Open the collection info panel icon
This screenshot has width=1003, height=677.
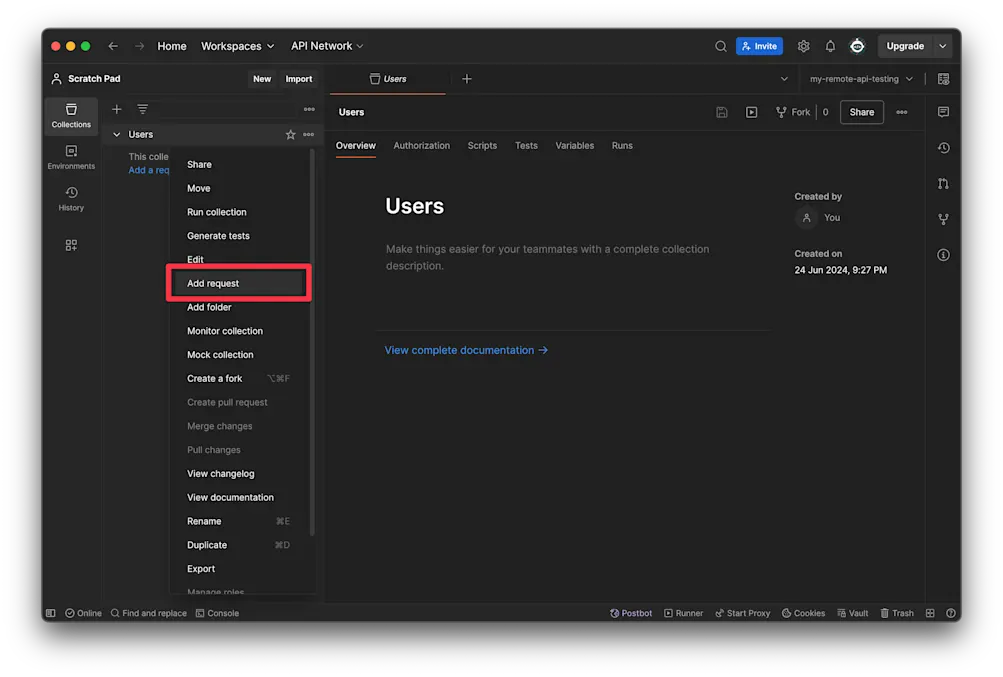coord(942,255)
